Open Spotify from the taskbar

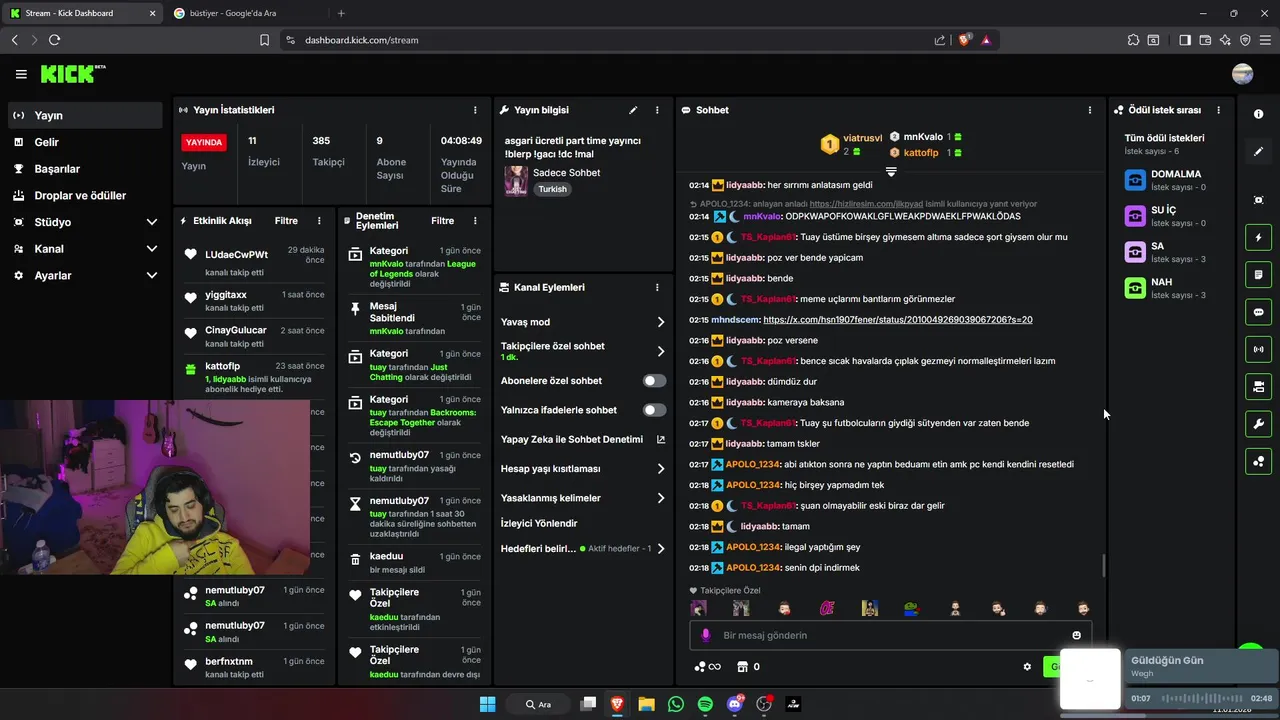705,704
